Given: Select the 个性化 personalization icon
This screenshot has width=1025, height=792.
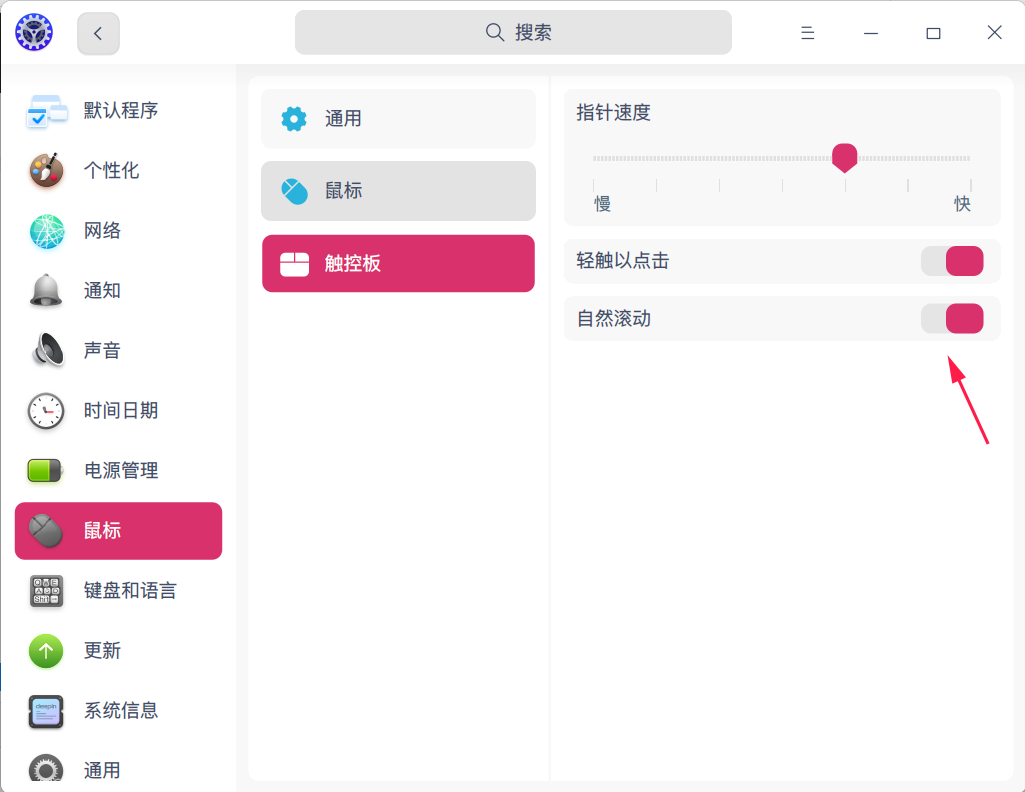Looking at the screenshot, I should point(44,170).
